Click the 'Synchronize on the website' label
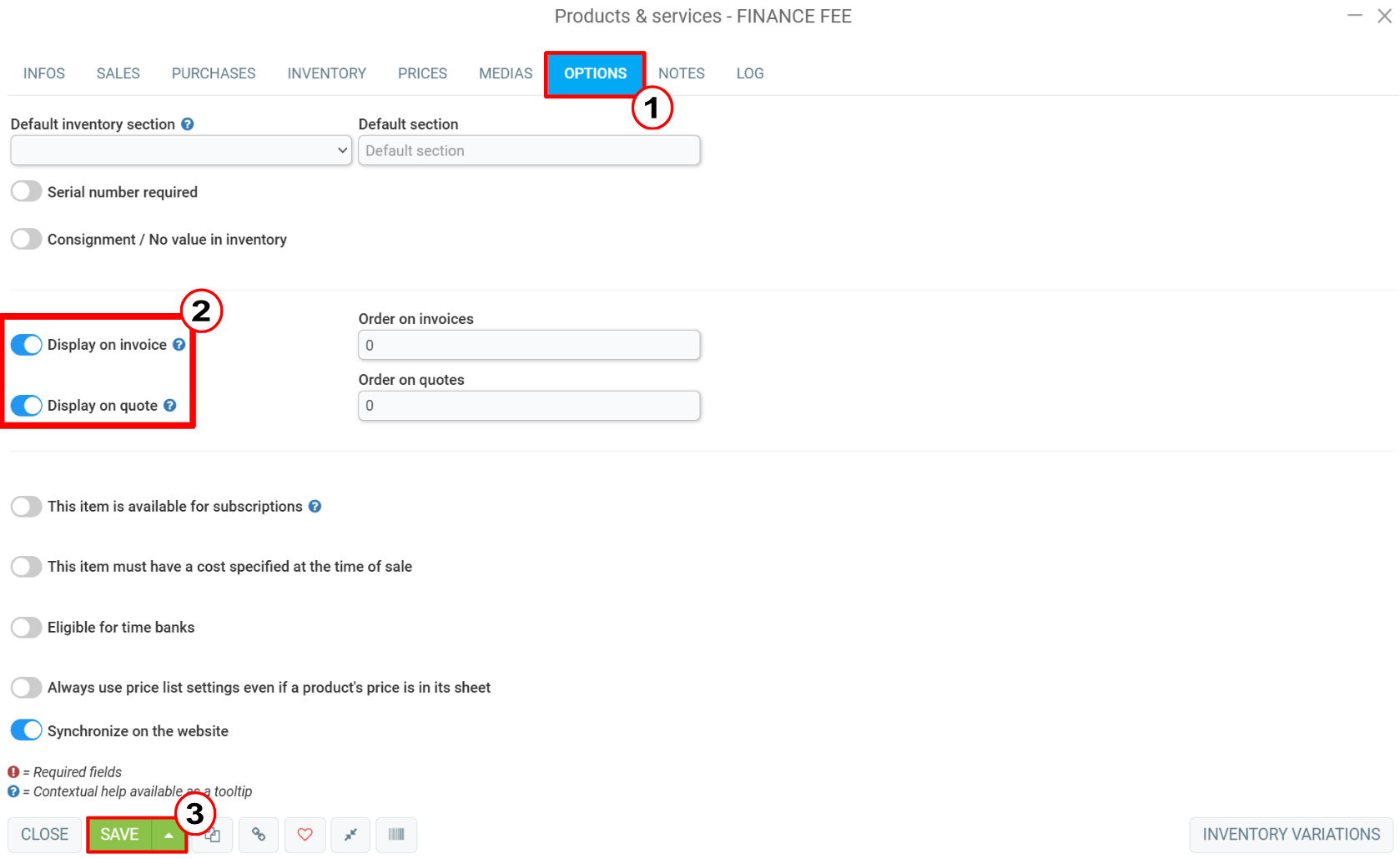This screenshot has height=859, width=1400. tap(138, 730)
